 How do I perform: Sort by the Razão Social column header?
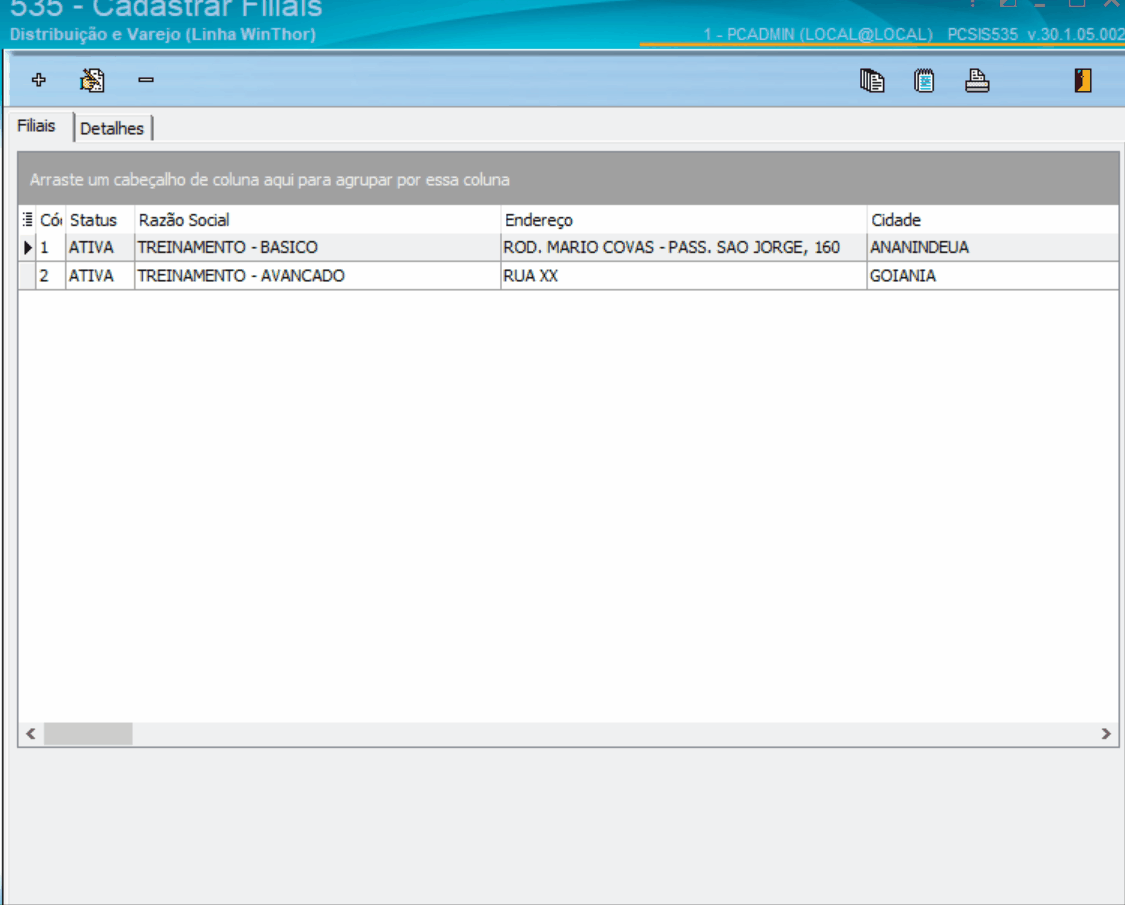(317, 220)
